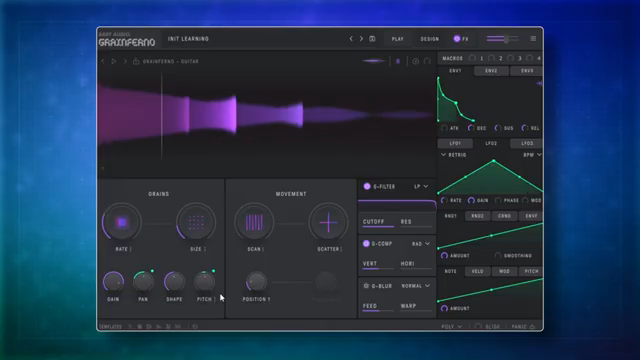Click the Templates label in bottom bar
640x360 pixels.
click(111, 327)
